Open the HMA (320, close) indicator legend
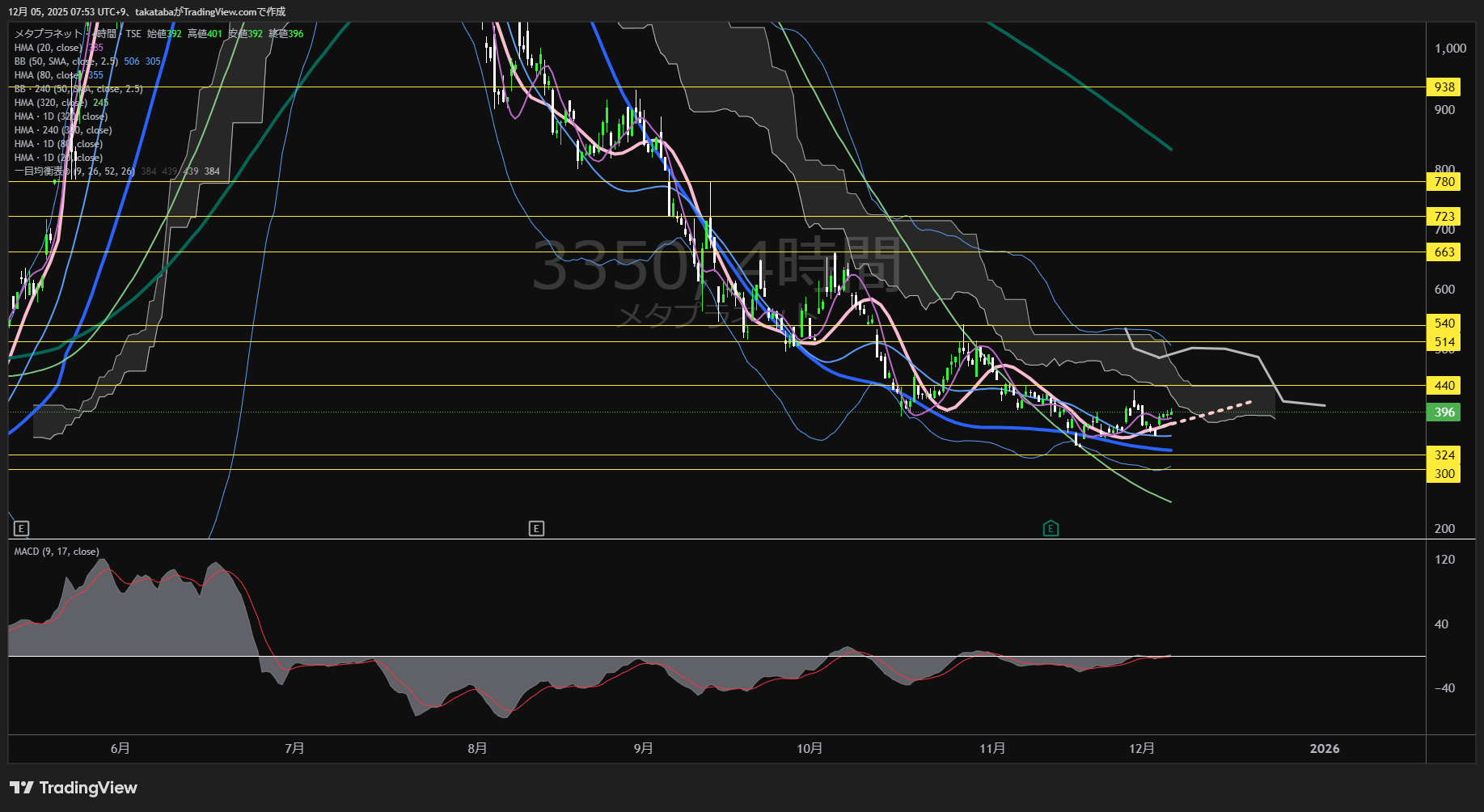 pyautogui.click(x=50, y=103)
